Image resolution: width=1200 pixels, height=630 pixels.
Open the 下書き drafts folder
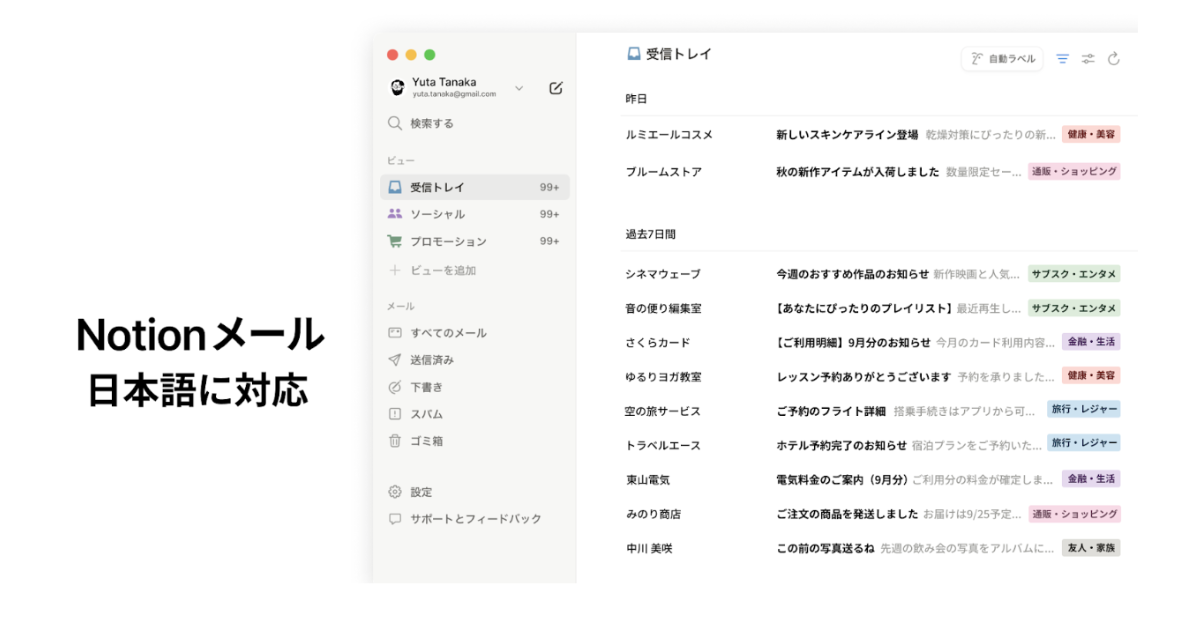(x=429, y=387)
